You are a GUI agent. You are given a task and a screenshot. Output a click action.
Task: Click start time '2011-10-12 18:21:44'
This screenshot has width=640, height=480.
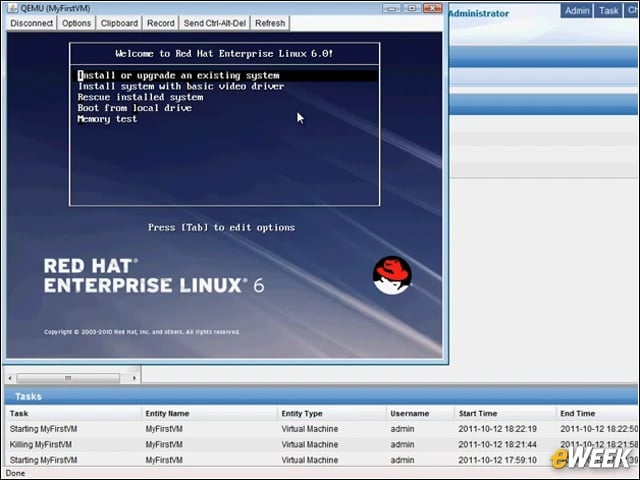point(498,444)
